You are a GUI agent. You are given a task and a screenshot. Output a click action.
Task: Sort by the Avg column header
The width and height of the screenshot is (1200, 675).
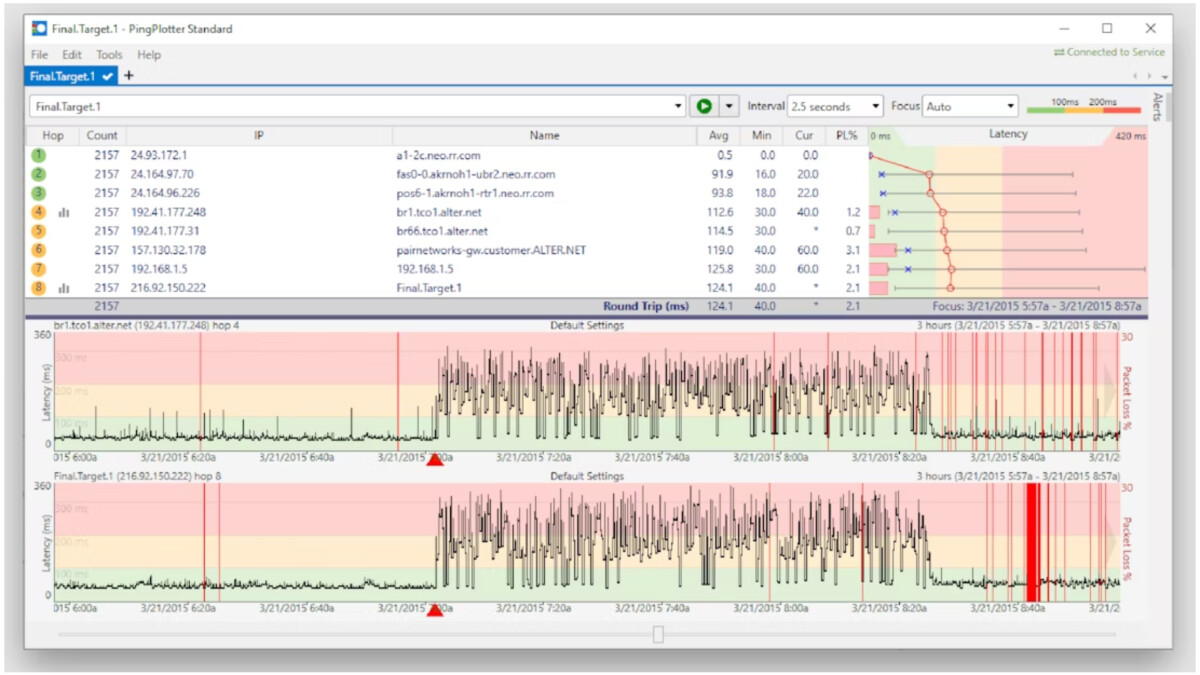(718, 135)
